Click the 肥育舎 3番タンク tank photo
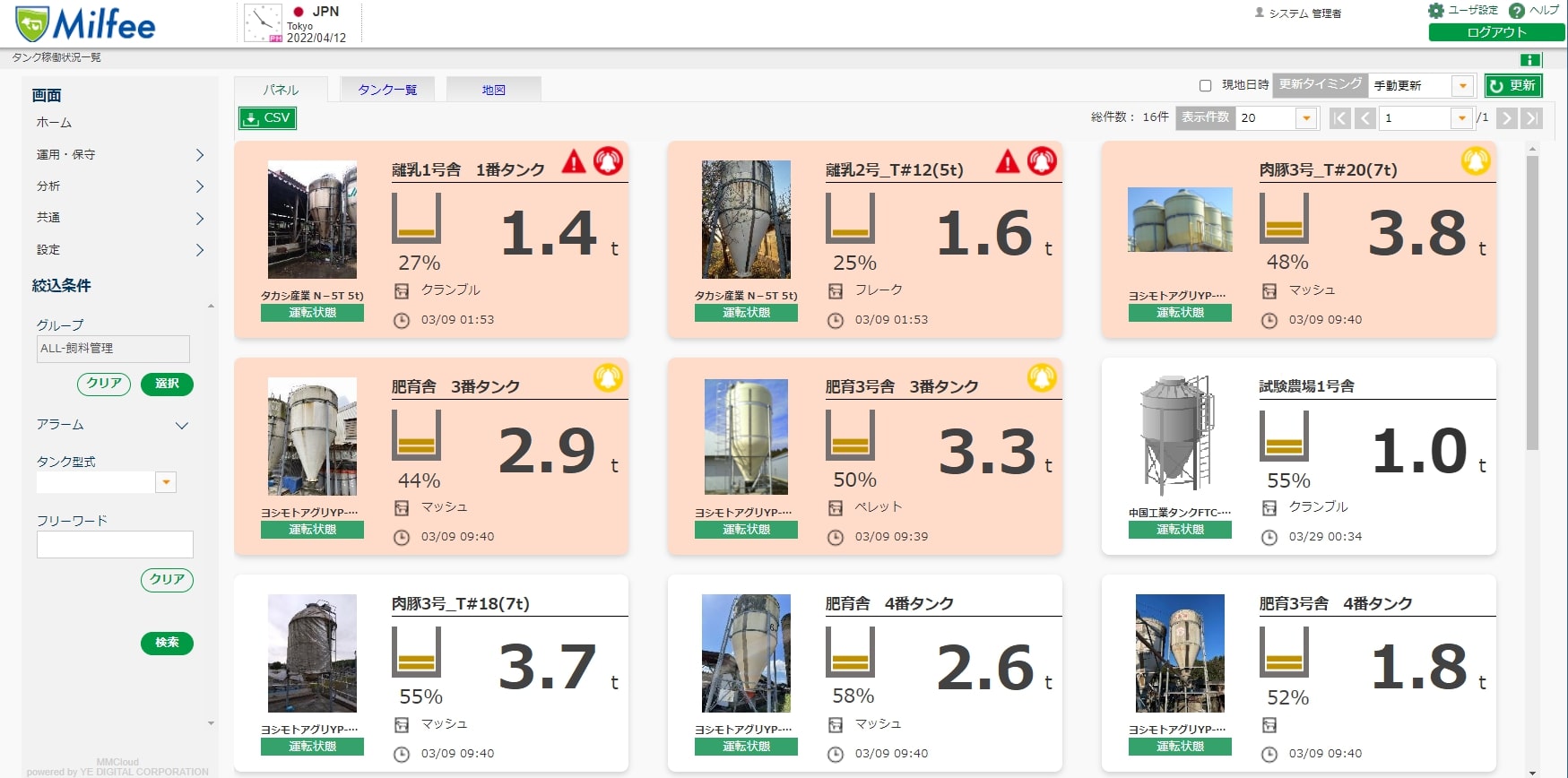The image size is (1568, 778). pos(312,437)
